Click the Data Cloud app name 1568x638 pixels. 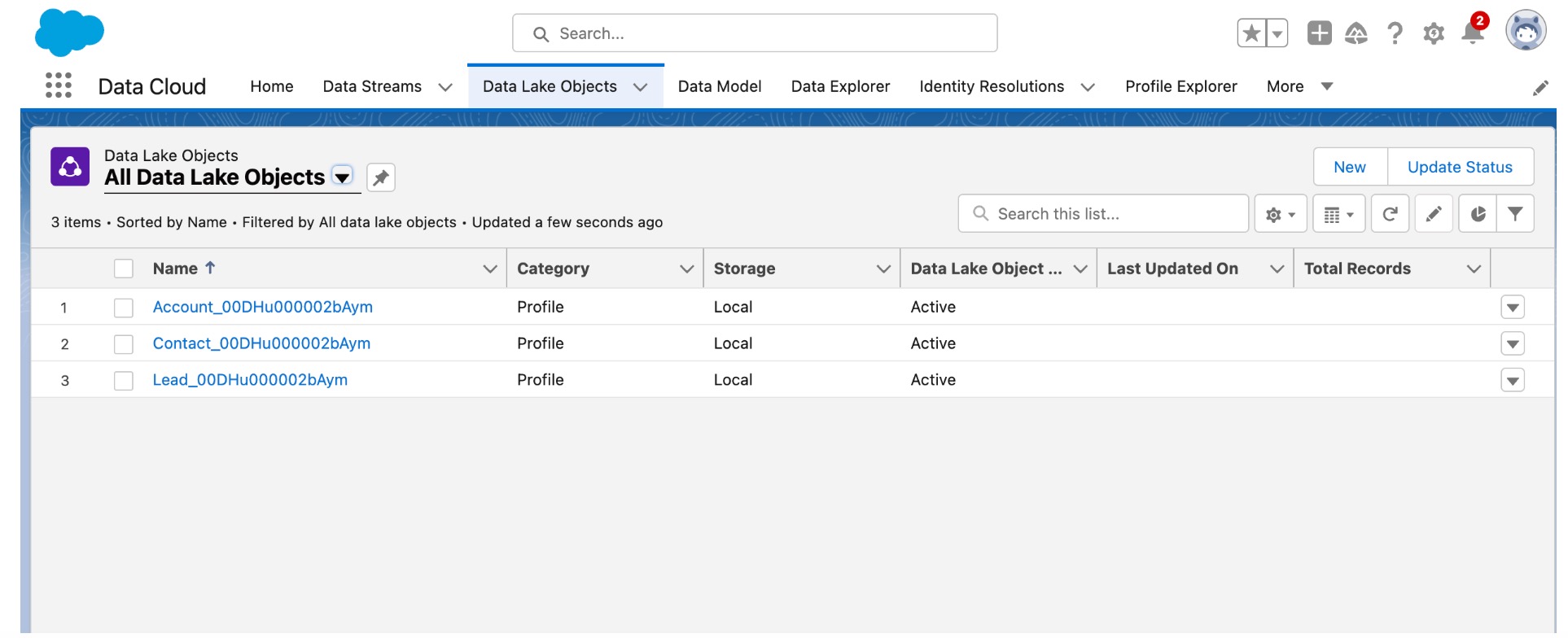coord(152,86)
